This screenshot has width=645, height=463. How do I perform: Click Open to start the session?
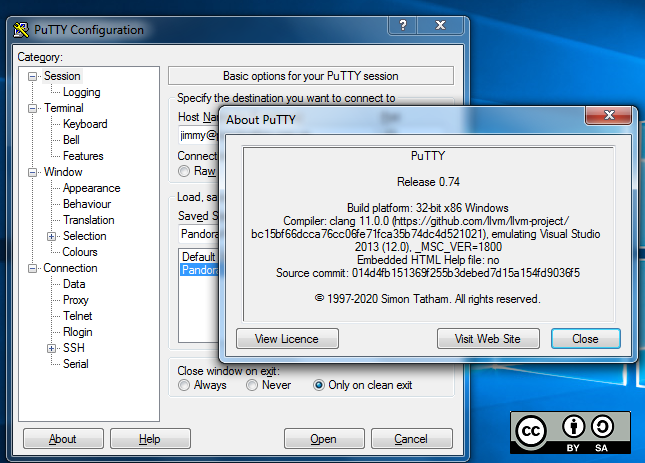pos(324,439)
